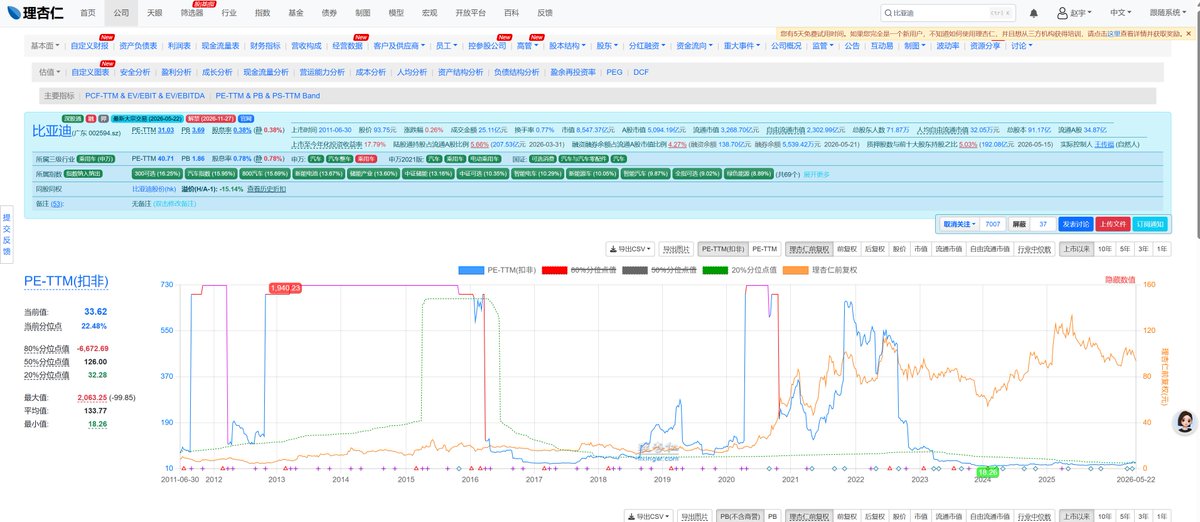Click the 解禁 (2026-11-27) badge
This screenshot has height=522, width=1200.
(x=213, y=117)
